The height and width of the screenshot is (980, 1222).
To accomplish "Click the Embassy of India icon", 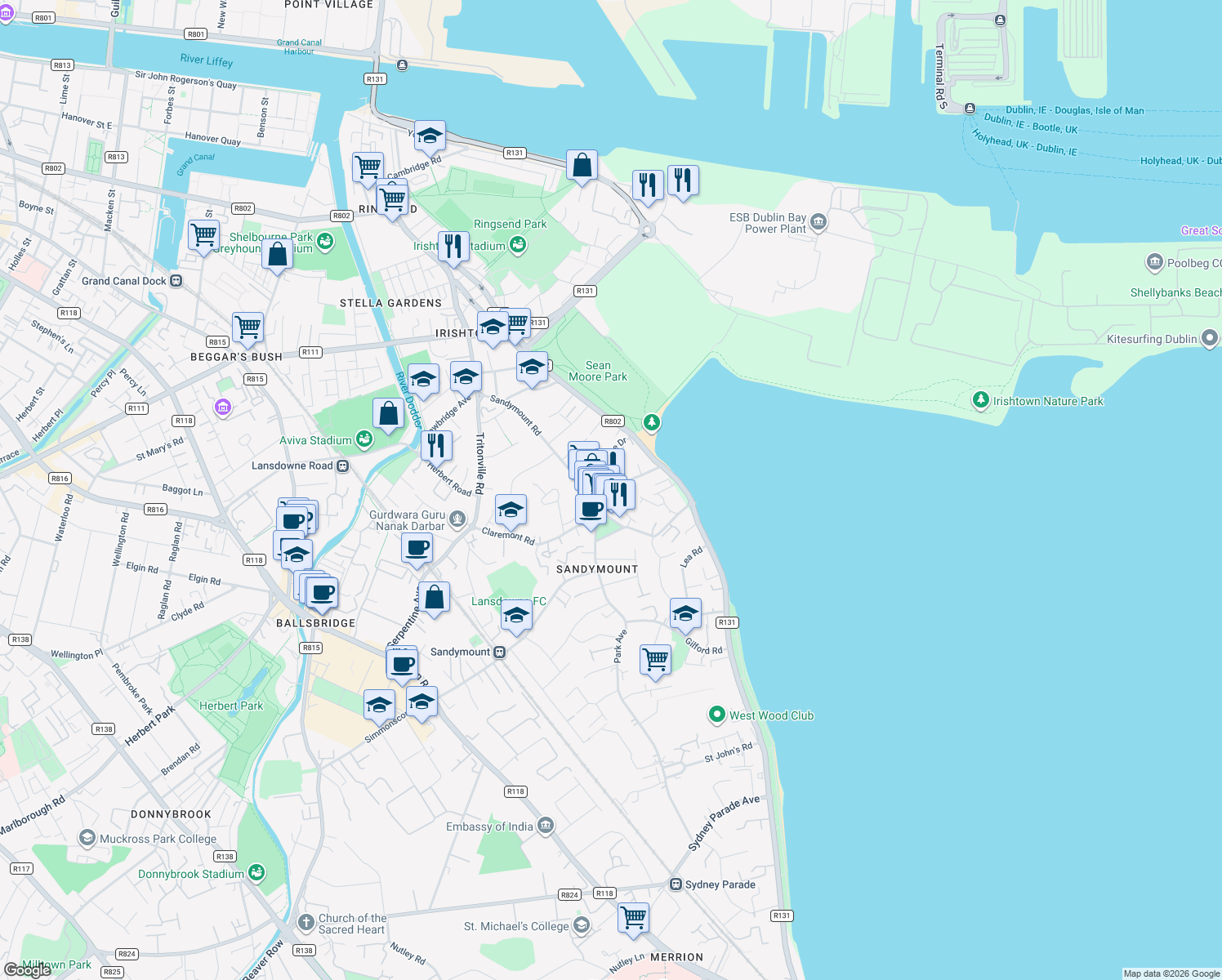I will tap(546, 826).
